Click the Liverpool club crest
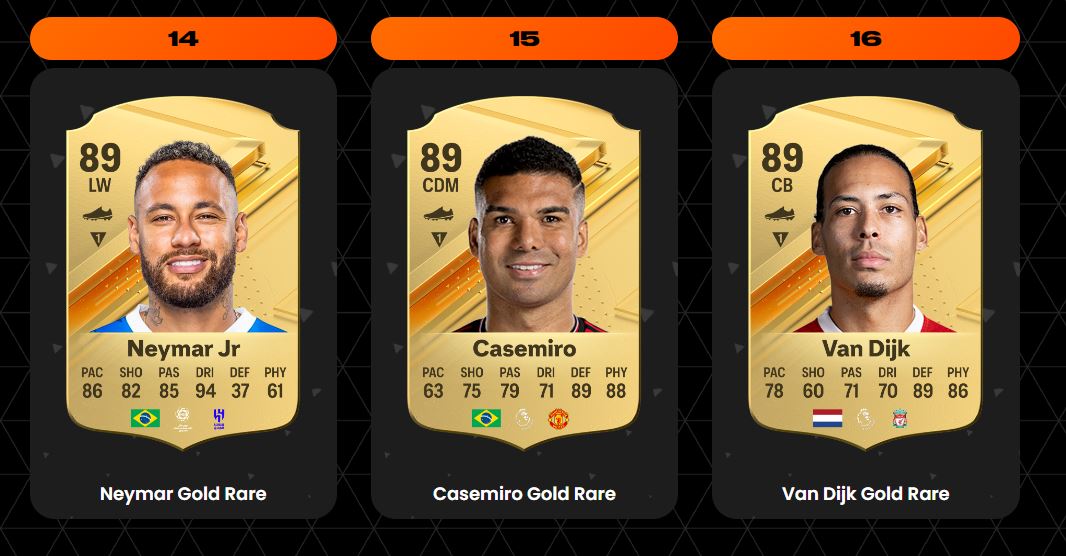Image resolution: width=1066 pixels, height=556 pixels. coord(900,418)
